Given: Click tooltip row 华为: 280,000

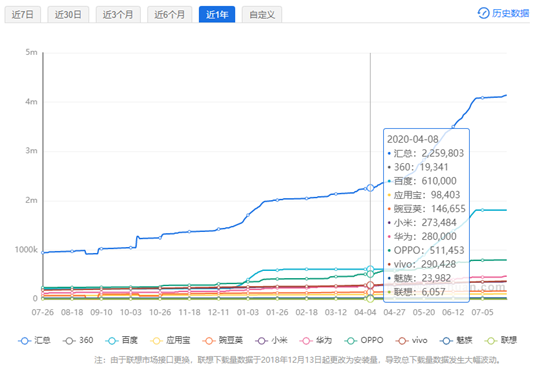Looking at the screenshot, I should click(422, 236).
